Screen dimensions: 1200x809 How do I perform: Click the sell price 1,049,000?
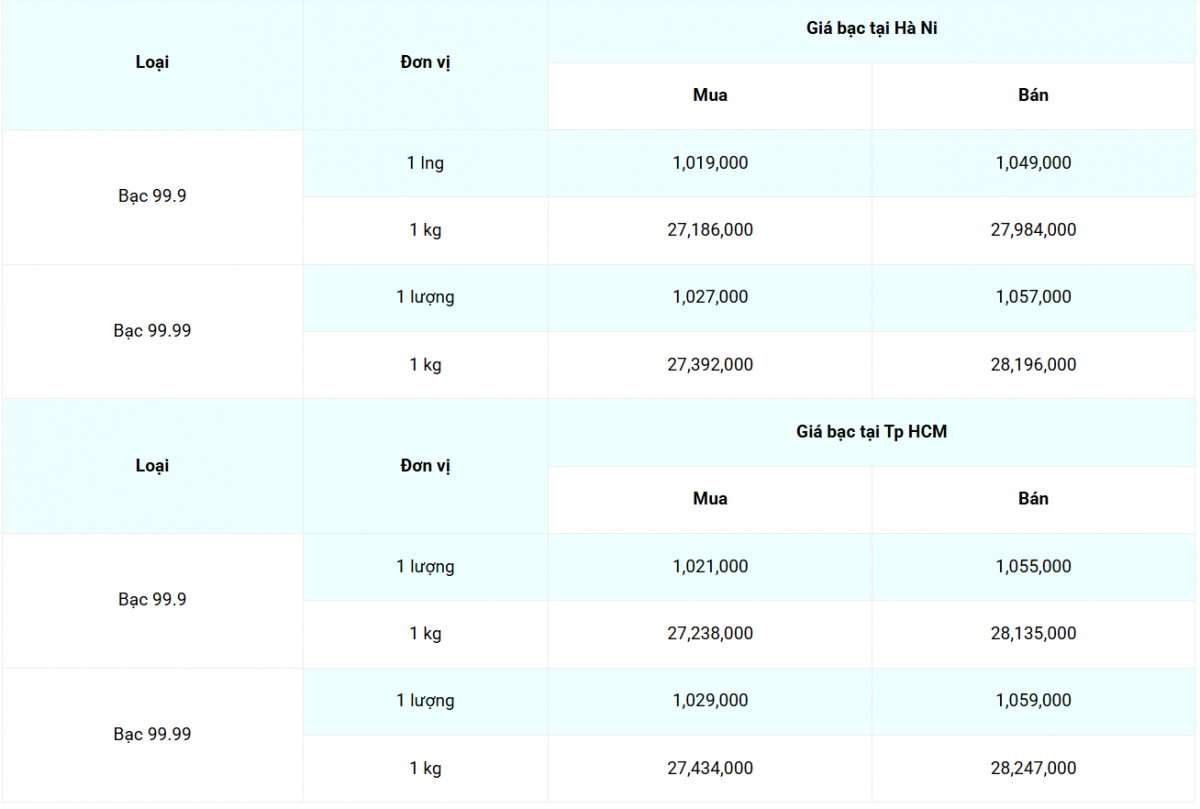point(1033,163)
